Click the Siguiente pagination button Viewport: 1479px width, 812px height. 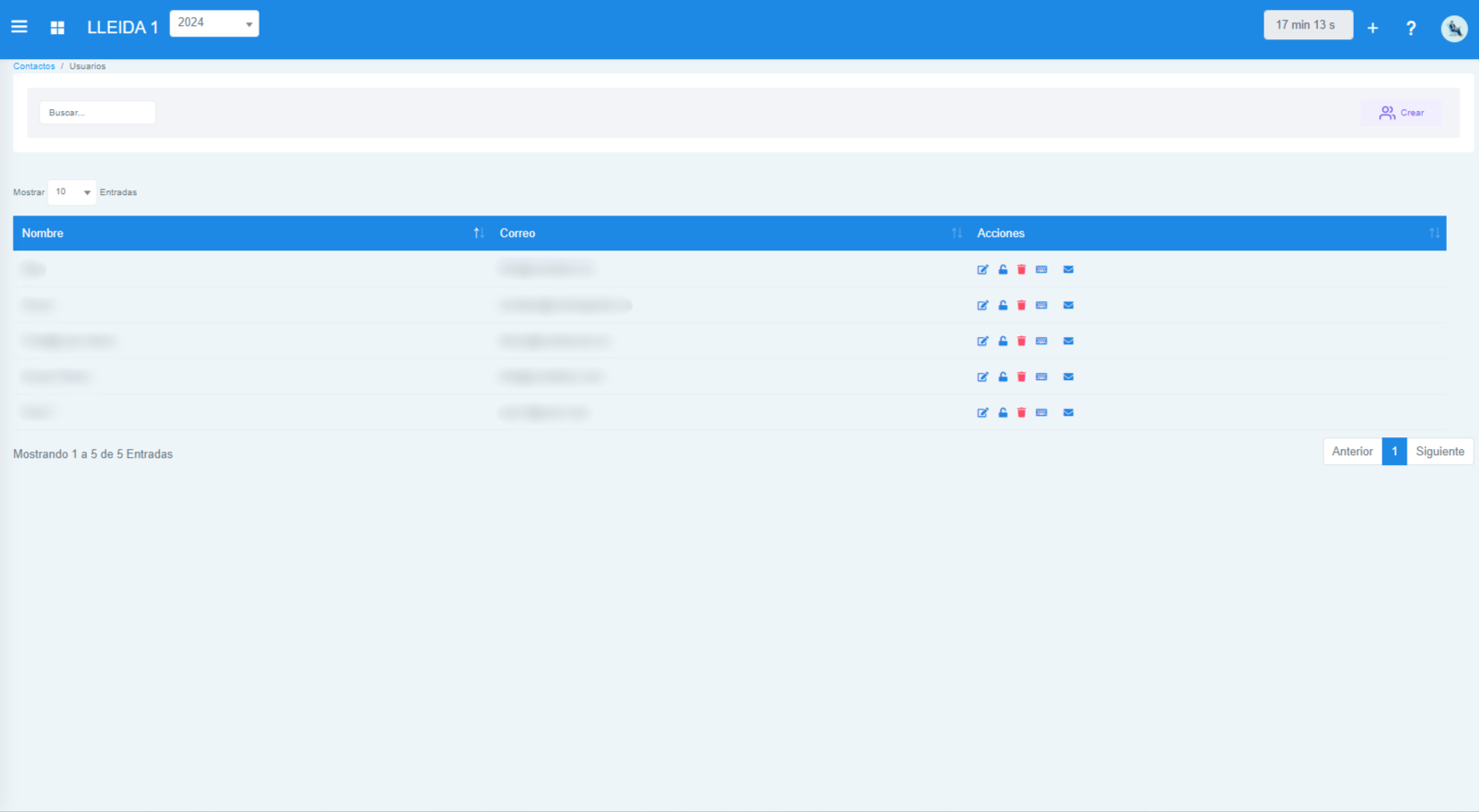[1440, 452]
